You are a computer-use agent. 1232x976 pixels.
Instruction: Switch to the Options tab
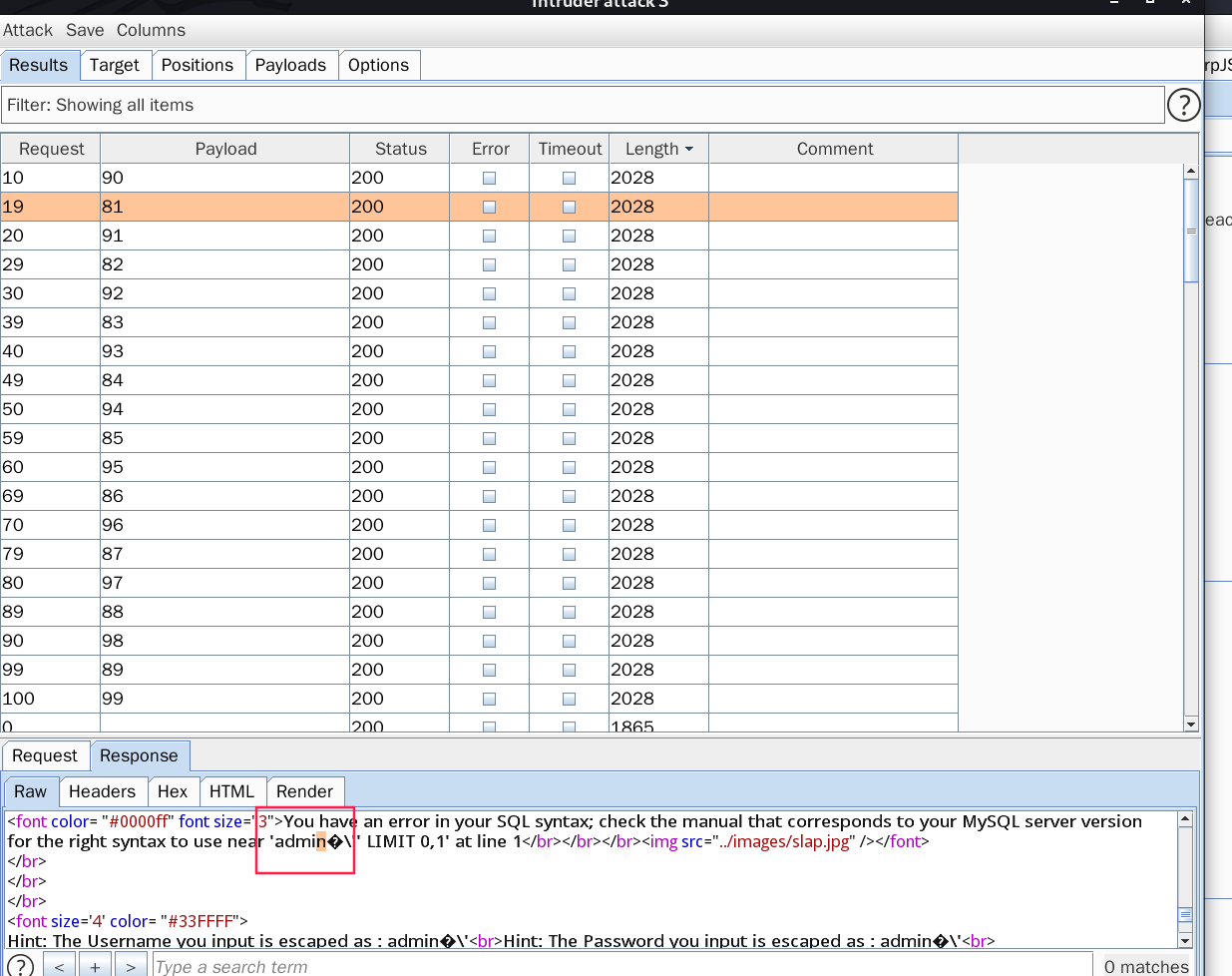(379, 65)
